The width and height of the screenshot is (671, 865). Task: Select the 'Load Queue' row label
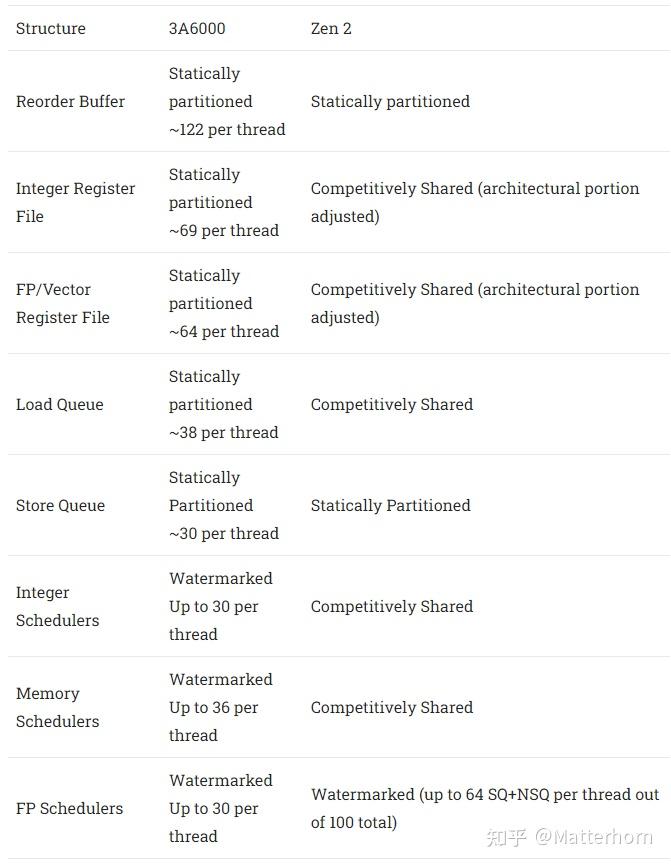point(60,404)
